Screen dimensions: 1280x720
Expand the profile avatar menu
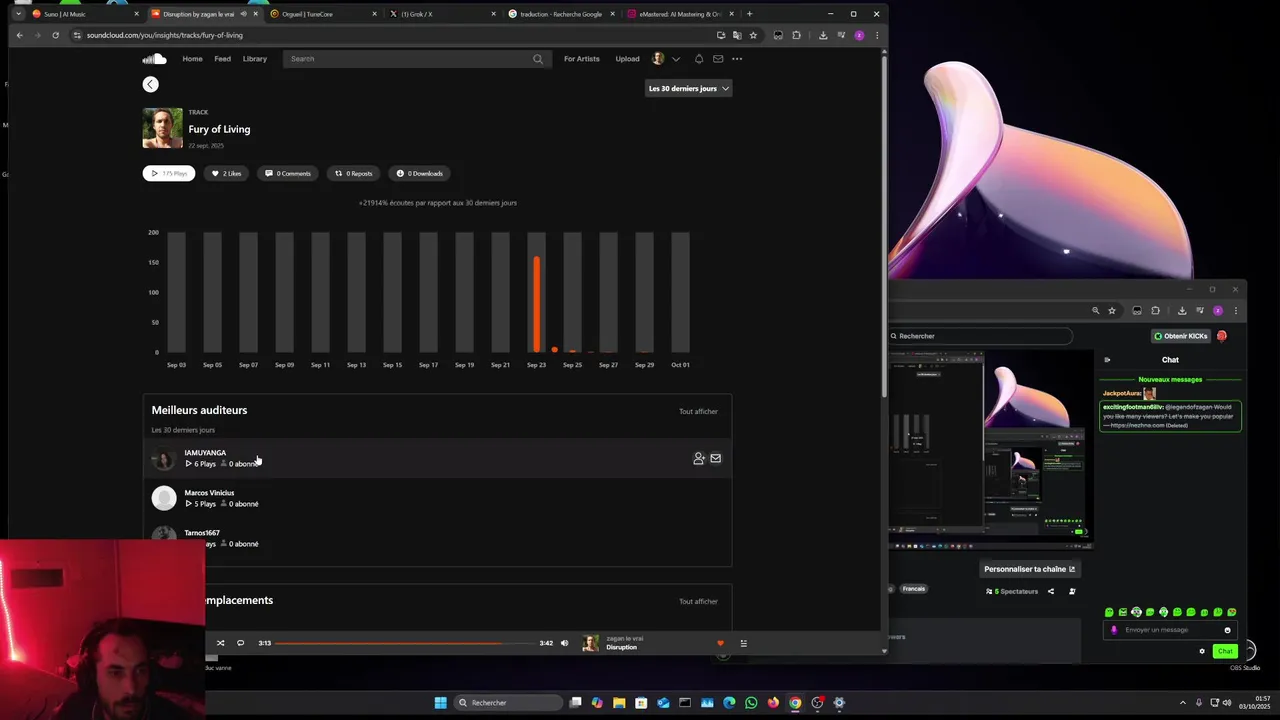[675, 59]
